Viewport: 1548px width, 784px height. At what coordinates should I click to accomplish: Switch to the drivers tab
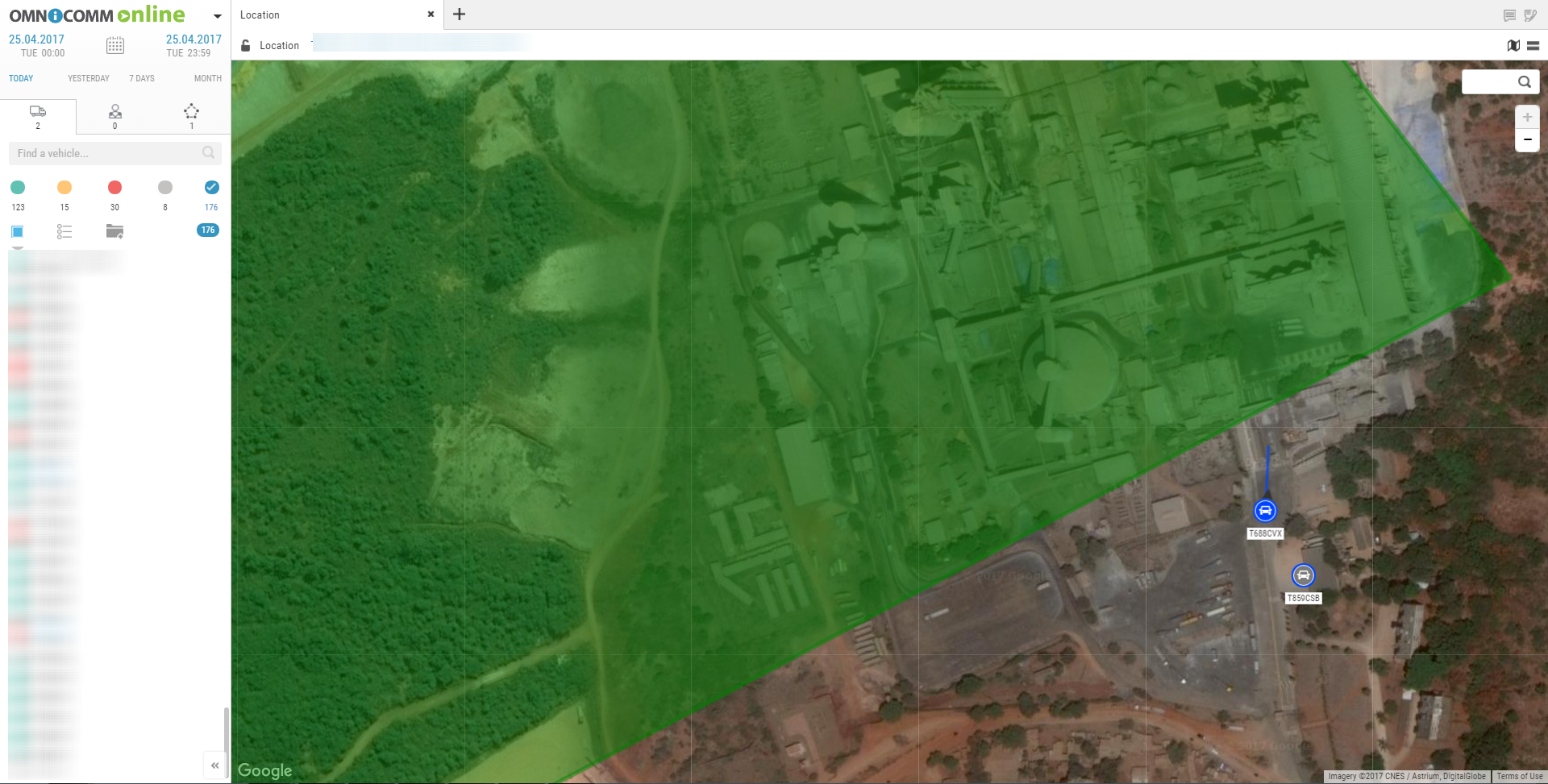pyautogui.click(x=115, y=117)
